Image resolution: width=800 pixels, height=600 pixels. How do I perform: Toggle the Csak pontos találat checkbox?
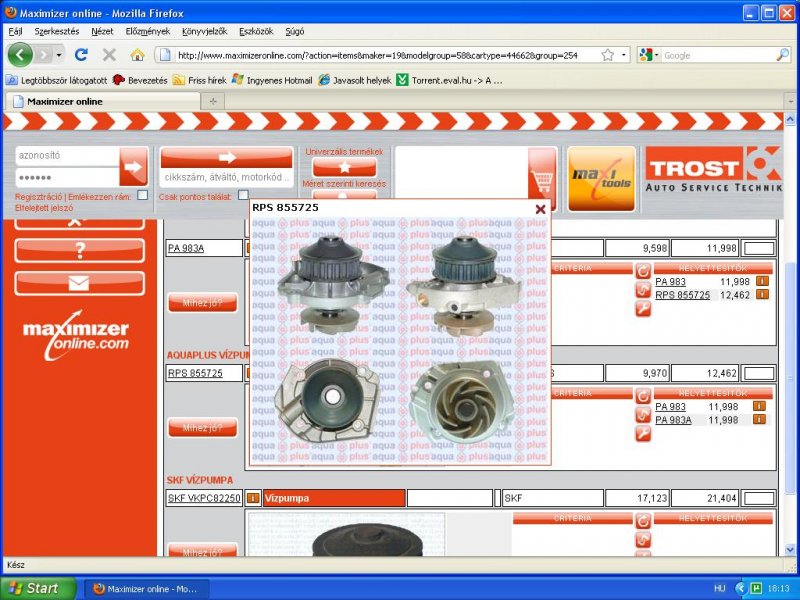[243, 195]
